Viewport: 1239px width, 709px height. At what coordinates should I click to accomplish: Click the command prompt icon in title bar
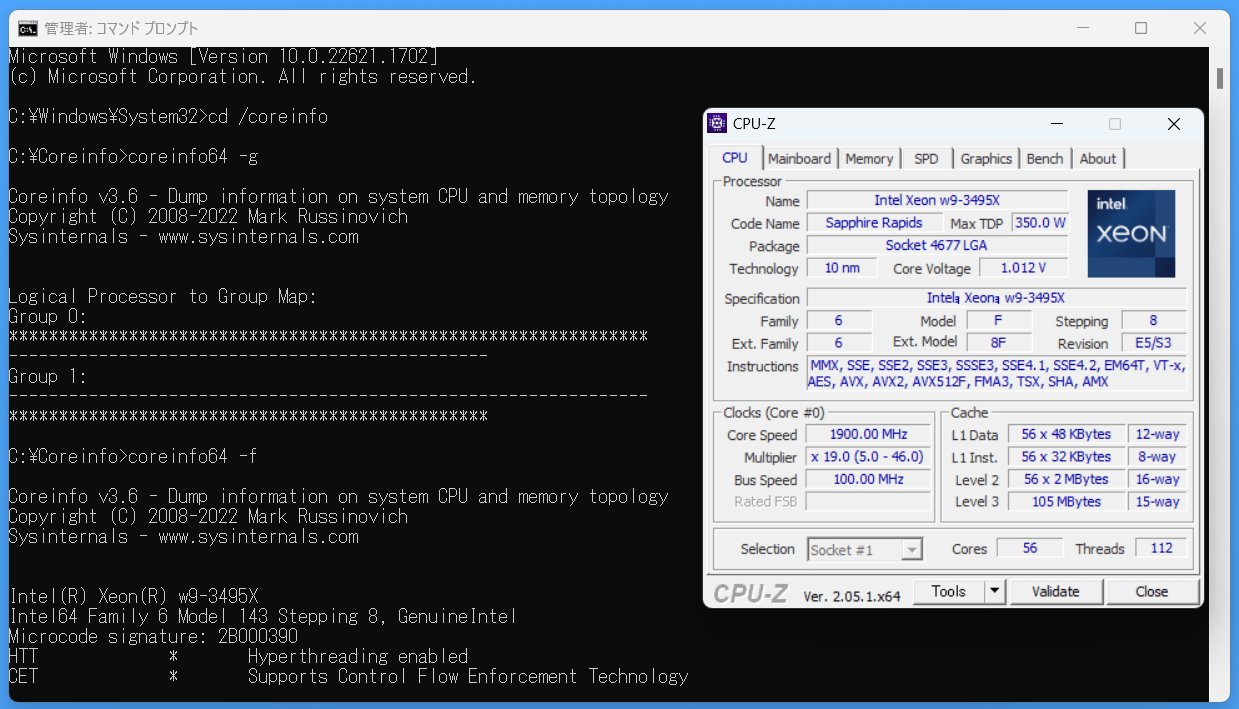pos(28,28)
